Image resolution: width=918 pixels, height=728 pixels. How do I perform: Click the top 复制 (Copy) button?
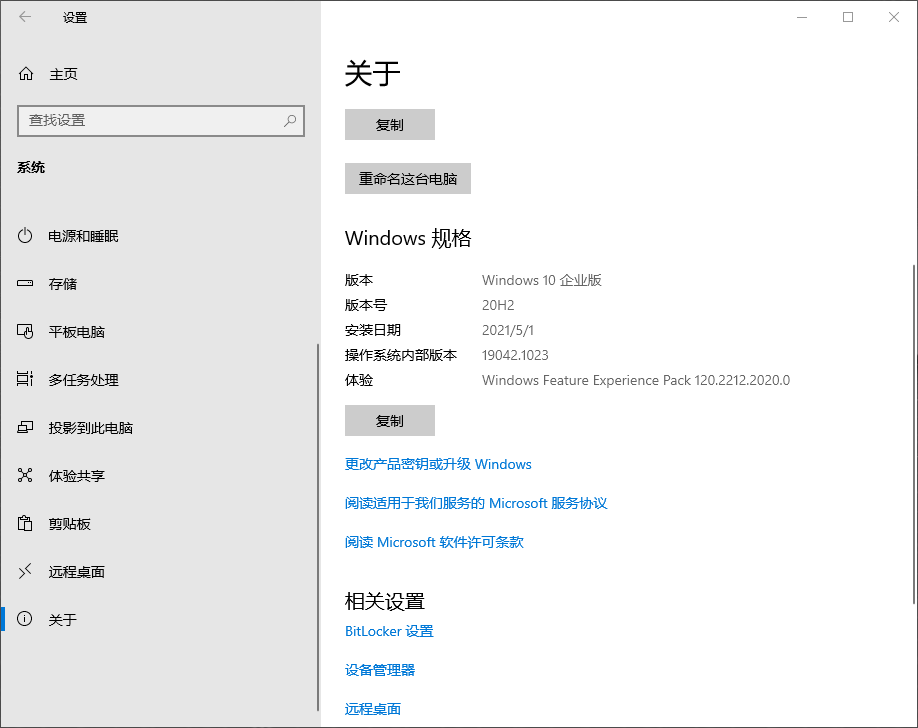[389, 124]
